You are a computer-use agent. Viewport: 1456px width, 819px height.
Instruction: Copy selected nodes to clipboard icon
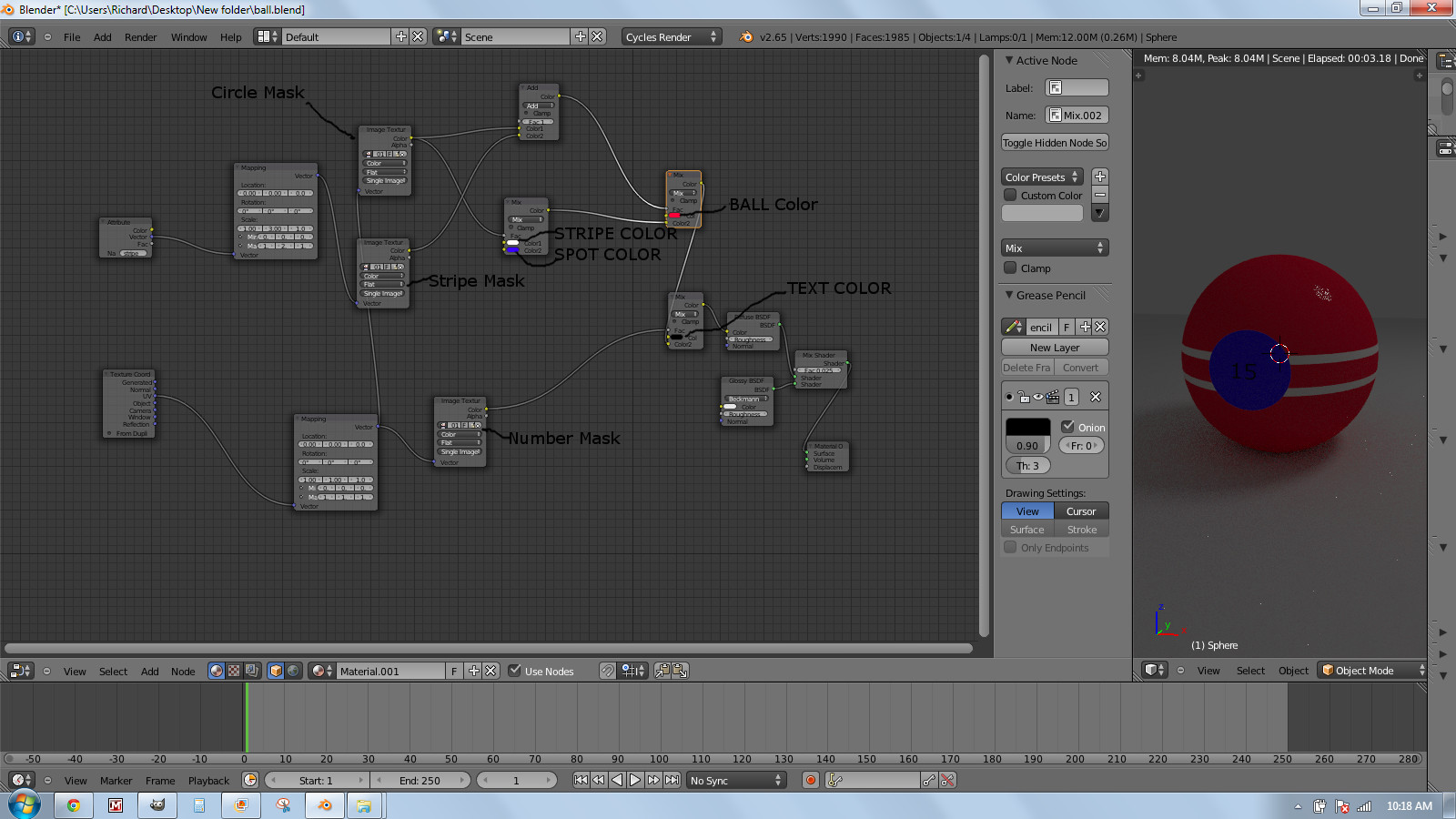tap(662, 671)
